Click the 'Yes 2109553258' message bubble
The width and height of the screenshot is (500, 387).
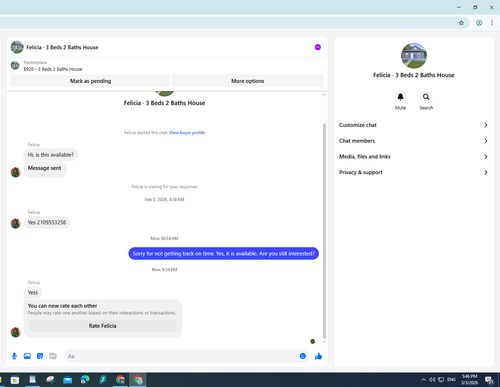[x=47, y=222]
